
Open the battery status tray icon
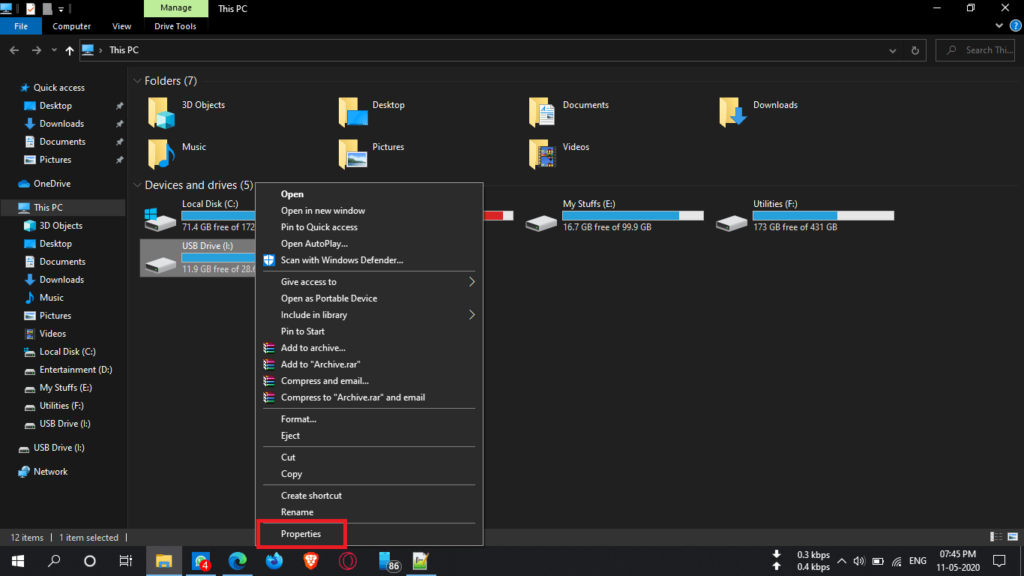(x=878, y=561)
